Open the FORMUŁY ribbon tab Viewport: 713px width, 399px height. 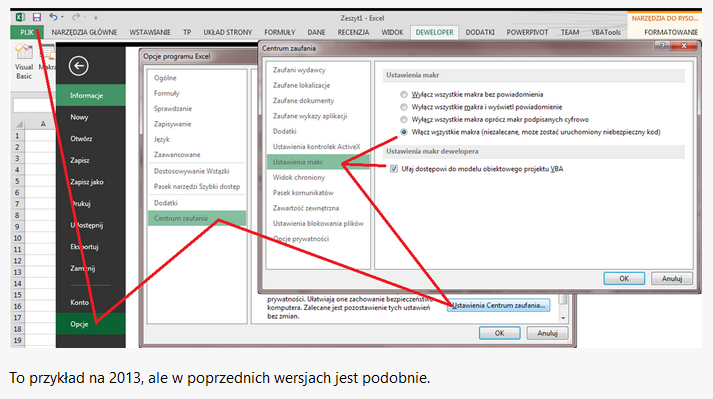pyautogui.click(x=280, y=32)
